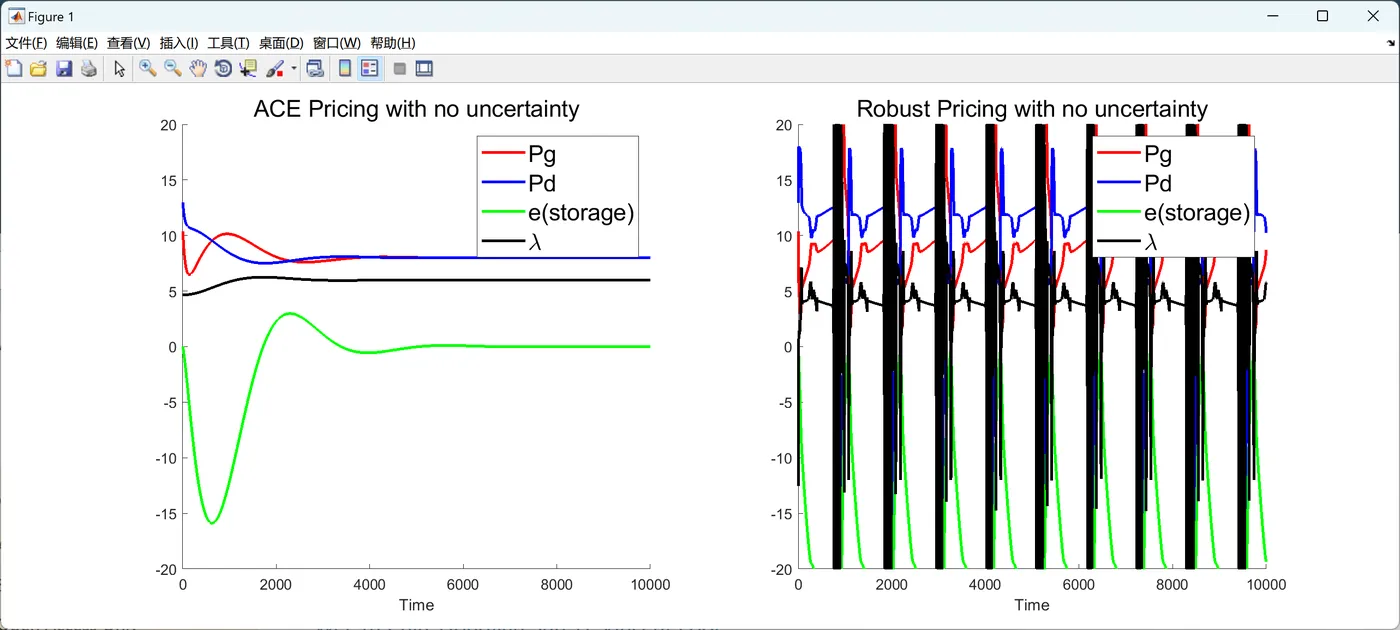Open the 工具(T) menu
1400x630 pixels.
[x=228, y=43]
